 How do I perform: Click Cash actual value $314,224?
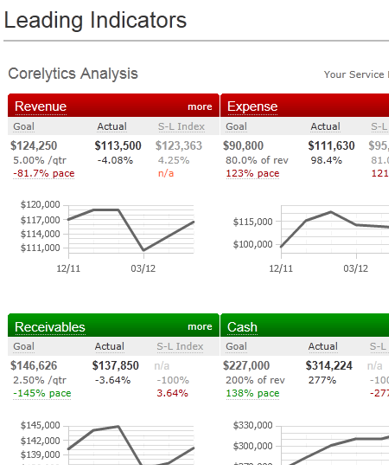coord(329,366)
